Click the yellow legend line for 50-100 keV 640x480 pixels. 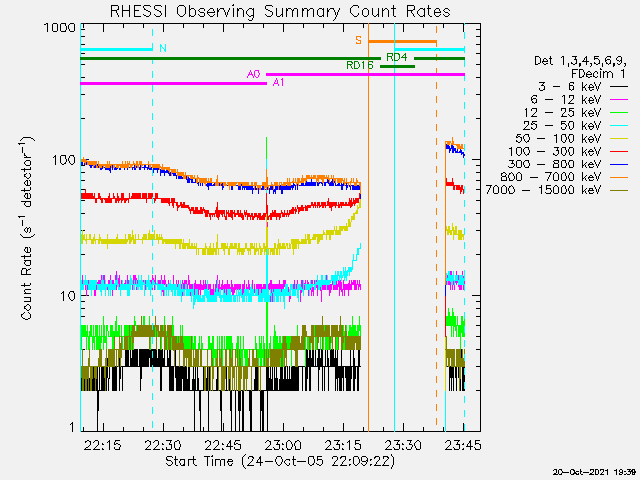click(619, 138)
